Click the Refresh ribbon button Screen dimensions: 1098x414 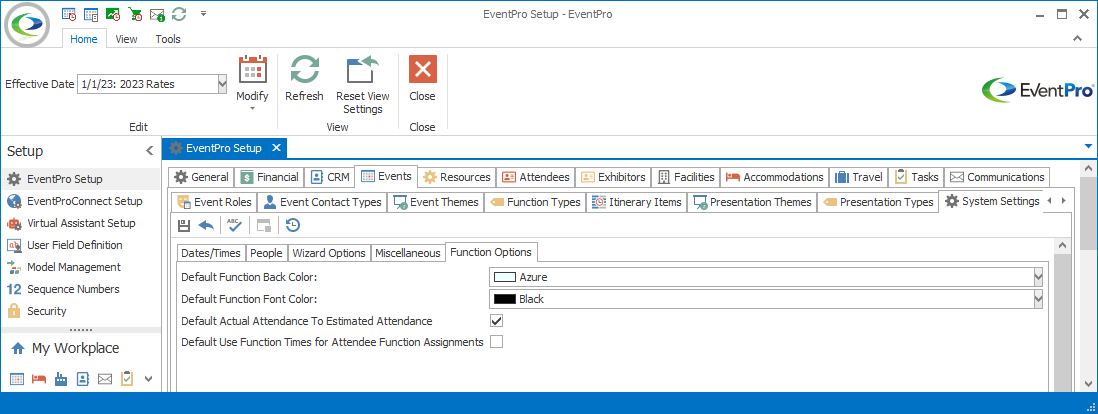click(305, 79)
